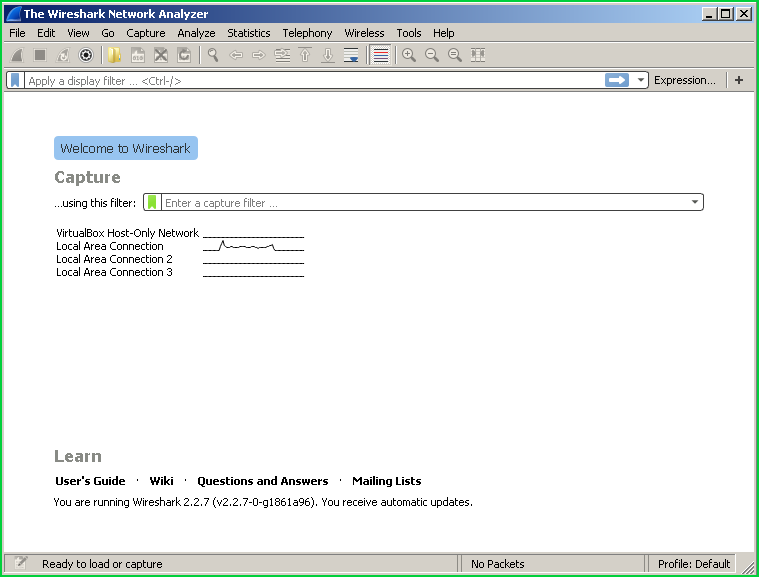
Task: Expand capture filter dropdown arrow
Action: click(695, 202)
